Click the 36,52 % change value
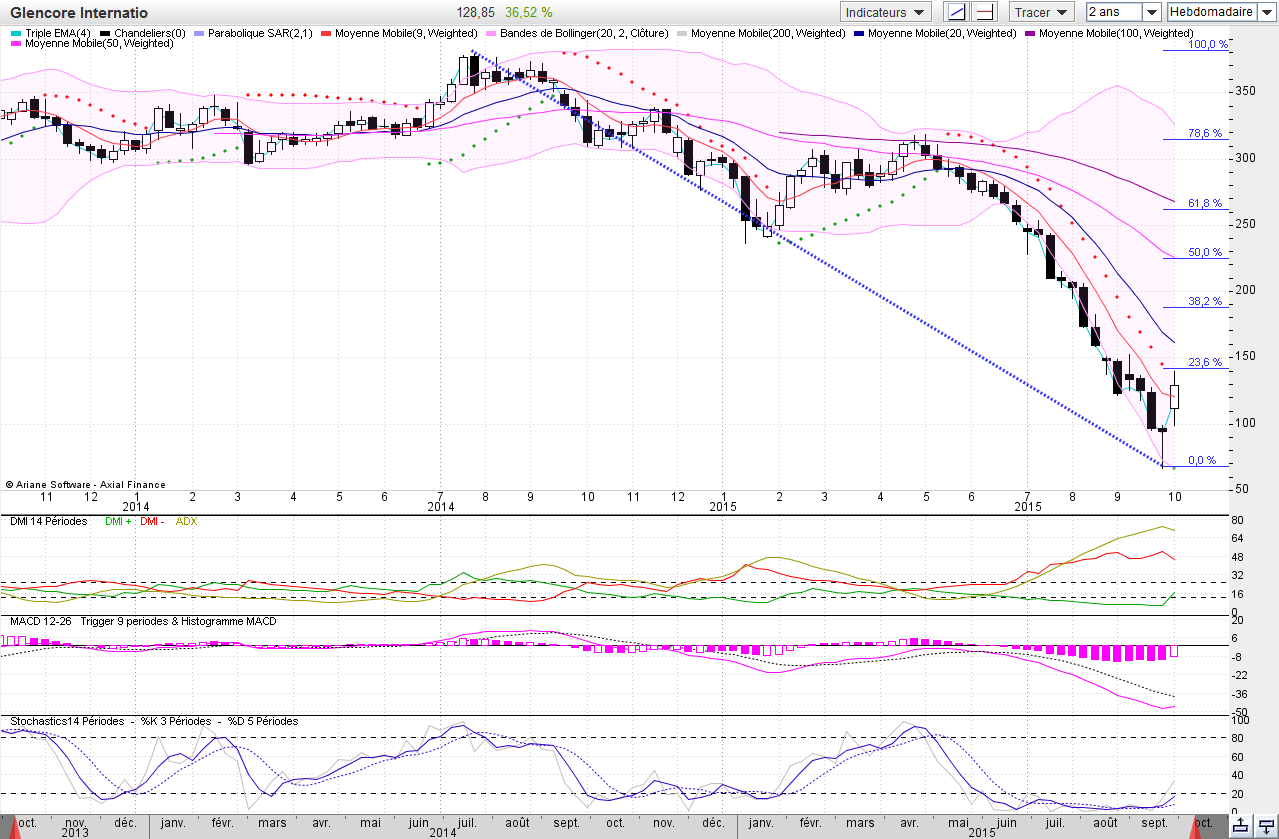This screenshot has width=1279, height=839. pos(529,12)
